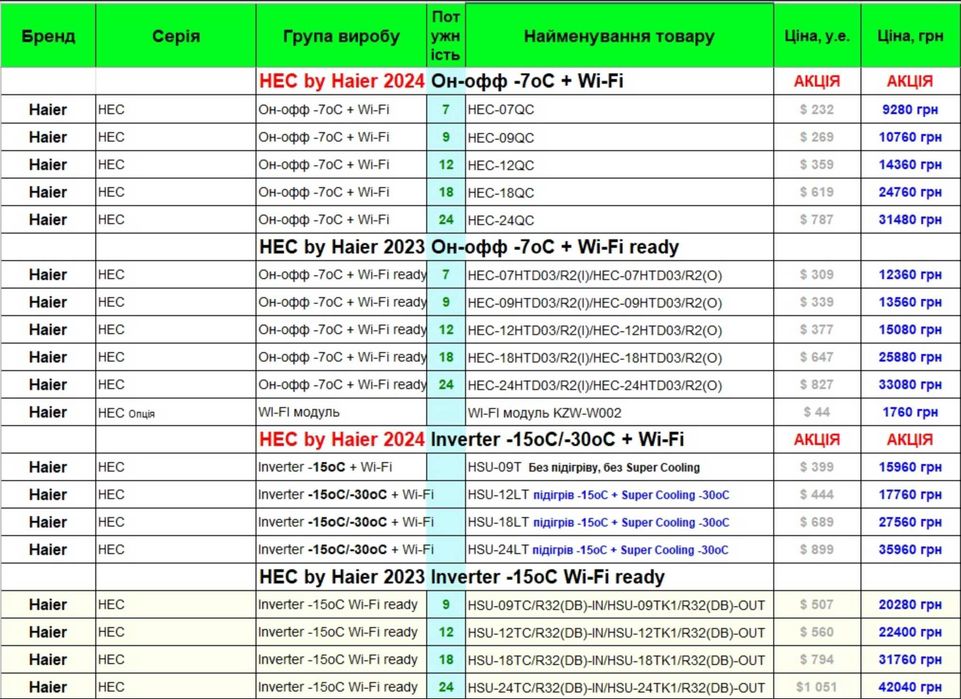Select cell 'HSU-09T Без підігріву, без Super Cooling'
Screen dimensions: 961x699
[619, 467]
